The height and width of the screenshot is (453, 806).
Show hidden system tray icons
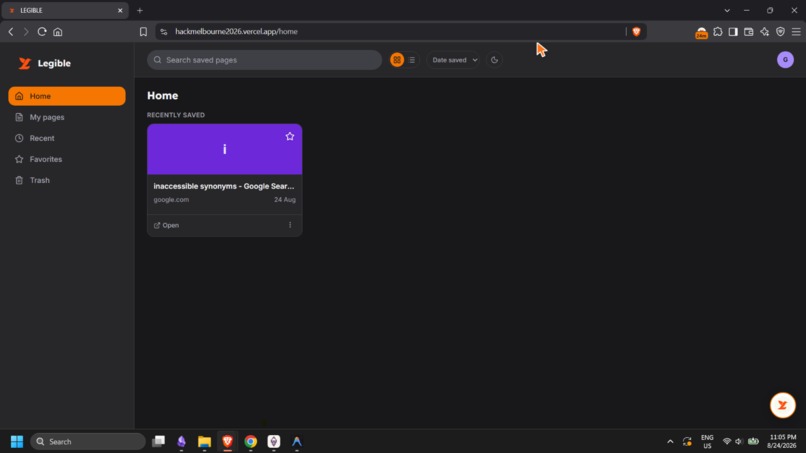tap(670, 442)
